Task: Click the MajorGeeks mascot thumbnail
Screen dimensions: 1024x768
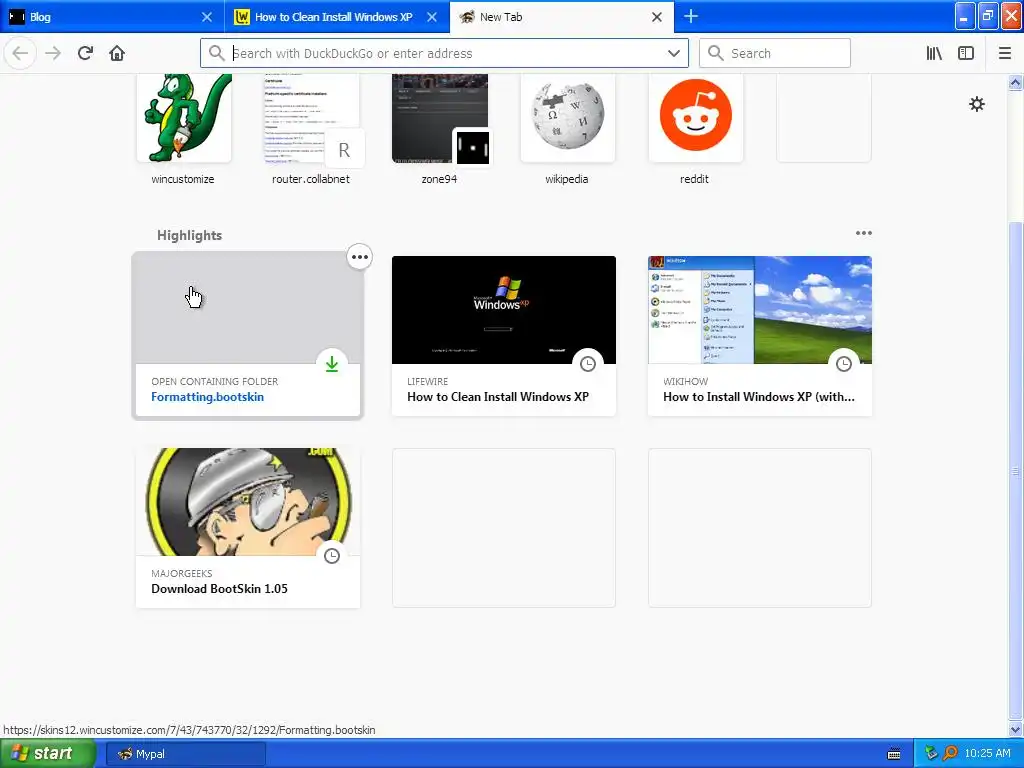Action: (x=248, y=502)
